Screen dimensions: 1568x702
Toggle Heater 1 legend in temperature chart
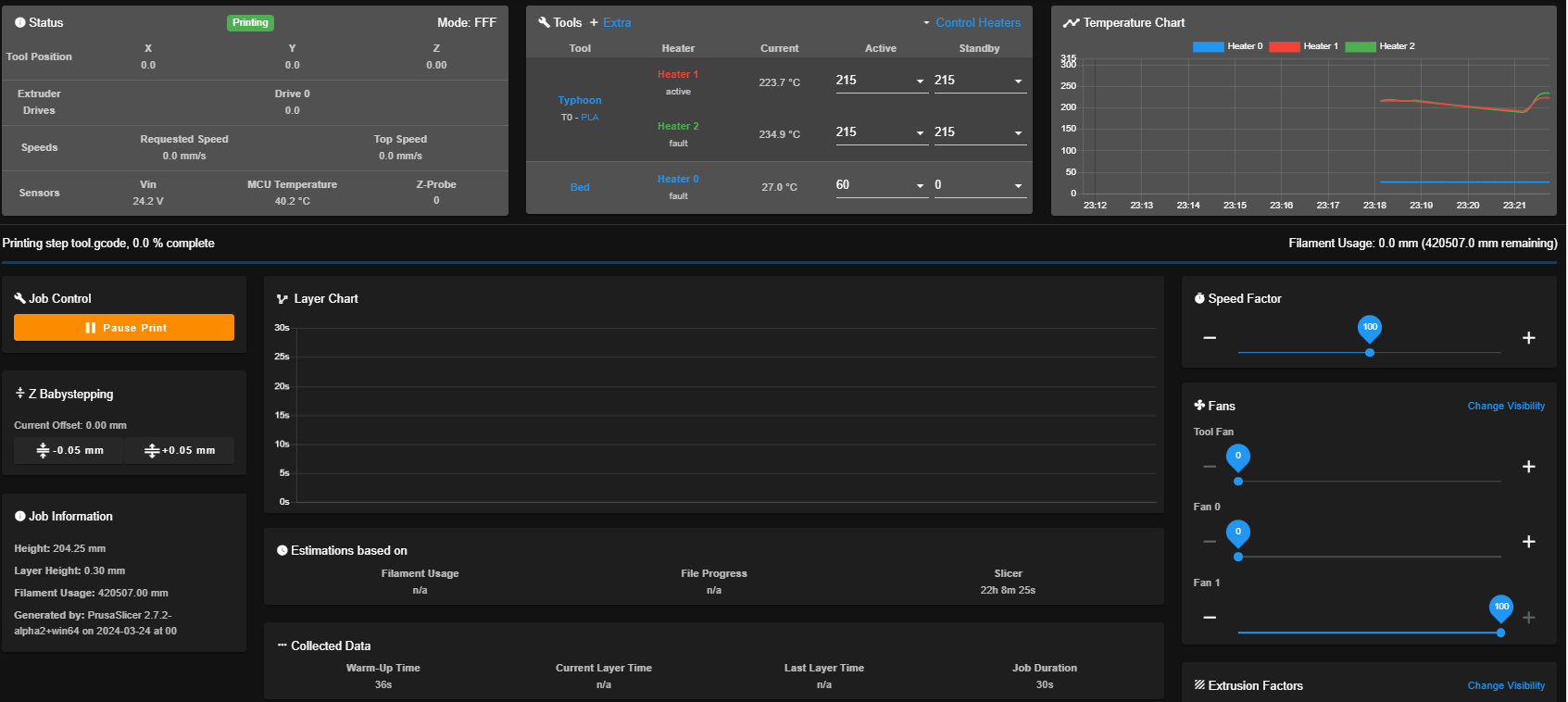click(x=1304, y=46)
